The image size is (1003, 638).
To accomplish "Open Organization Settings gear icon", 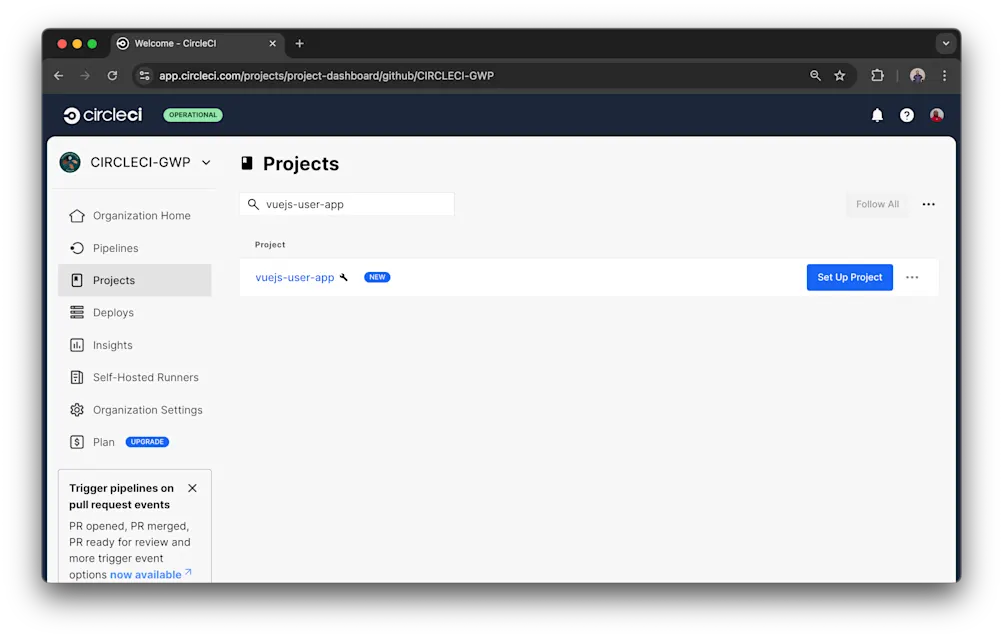I will (77, 410).
